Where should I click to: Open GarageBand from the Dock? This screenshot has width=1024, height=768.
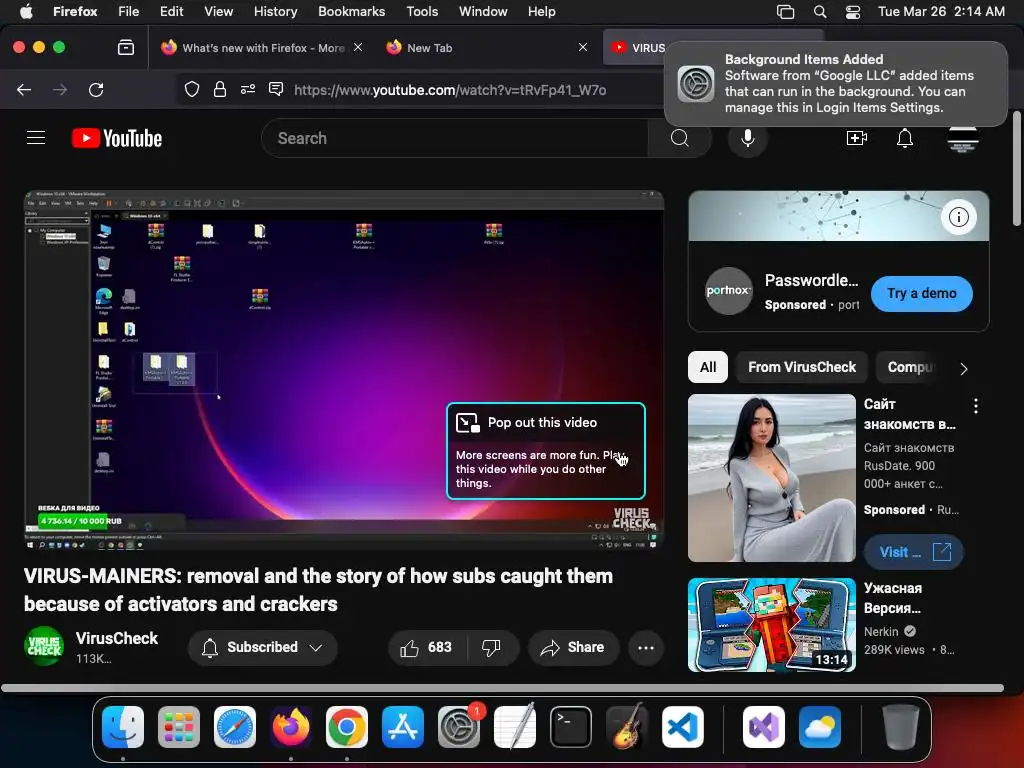click(x=627, y=727)
